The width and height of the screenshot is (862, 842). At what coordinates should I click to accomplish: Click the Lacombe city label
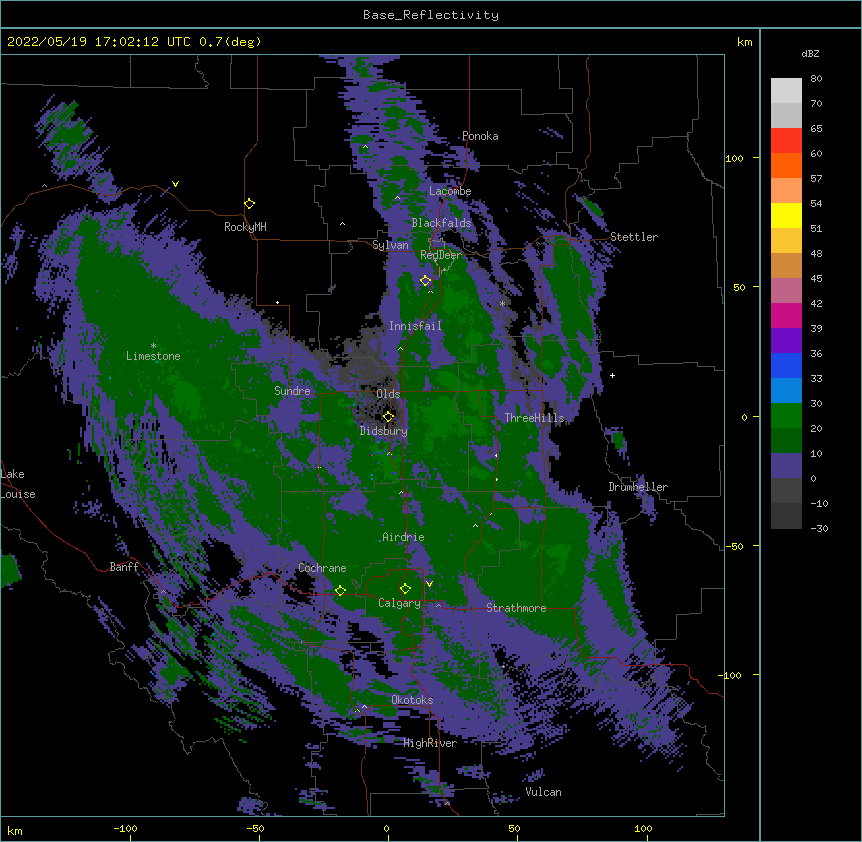pyautogui.click(x=450, y=191)
